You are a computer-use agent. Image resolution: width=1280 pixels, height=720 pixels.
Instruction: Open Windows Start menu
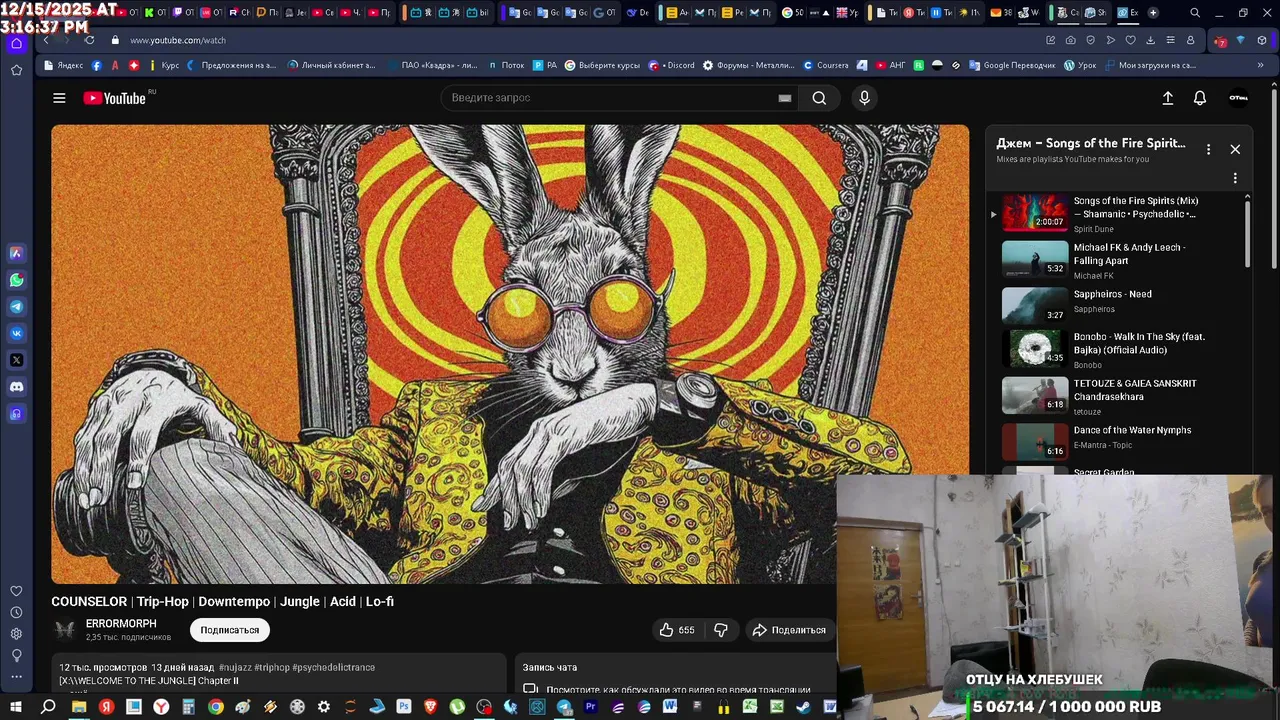(x=16, y=707)
